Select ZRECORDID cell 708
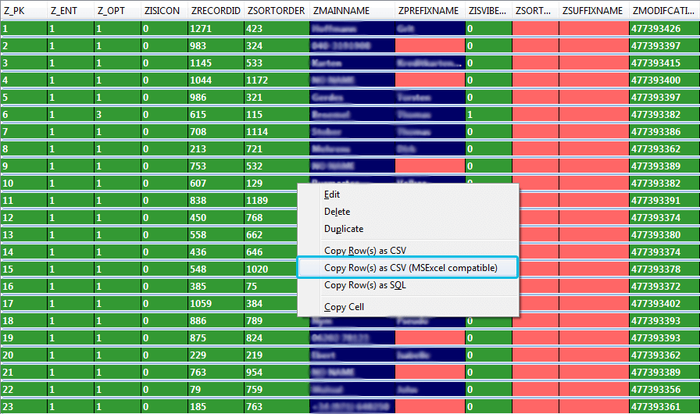The height and width of the screenshot is (414, 700). pos(216,132)
